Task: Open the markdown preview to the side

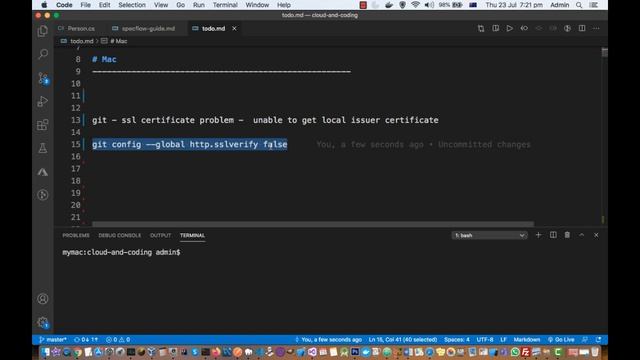Action: (496, 28)
